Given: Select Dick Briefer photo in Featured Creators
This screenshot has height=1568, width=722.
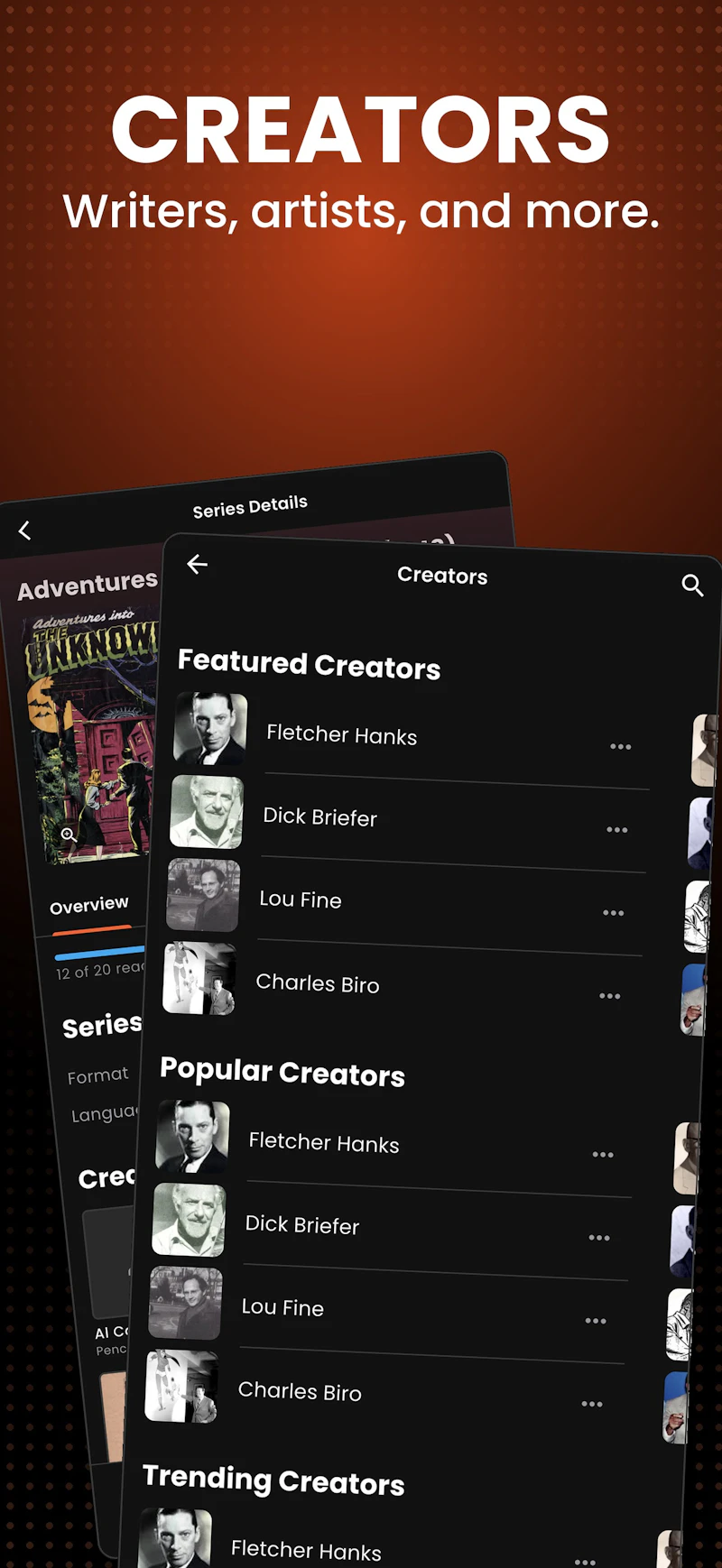Looking at the screenshot, I should [207, 812].
